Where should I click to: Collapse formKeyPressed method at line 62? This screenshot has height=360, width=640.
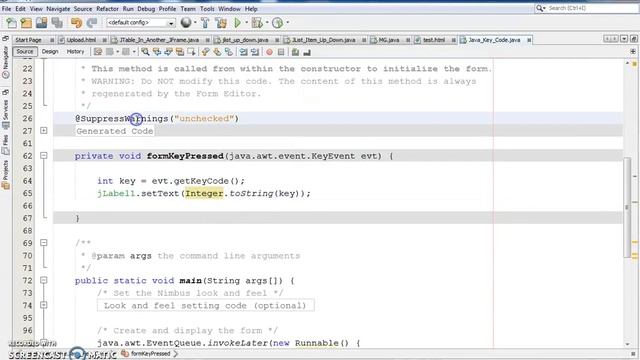44,156
